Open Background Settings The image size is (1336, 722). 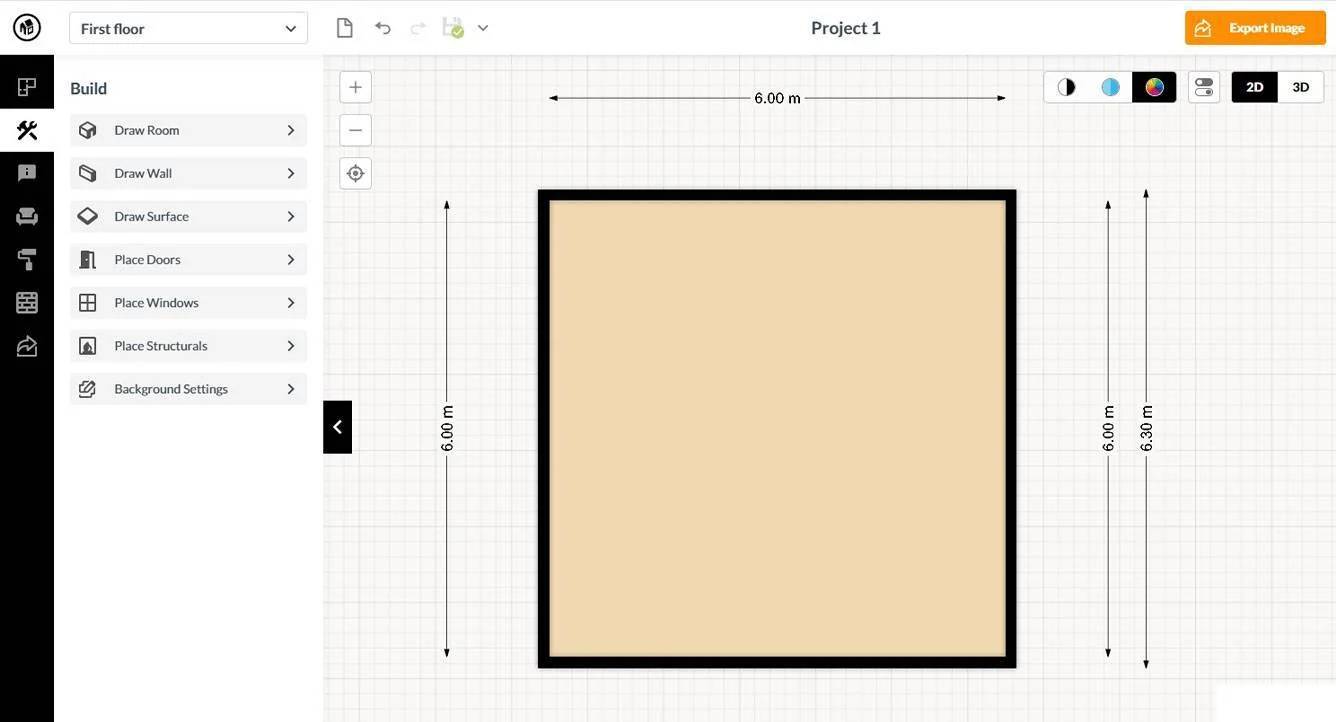click(188, 389)
